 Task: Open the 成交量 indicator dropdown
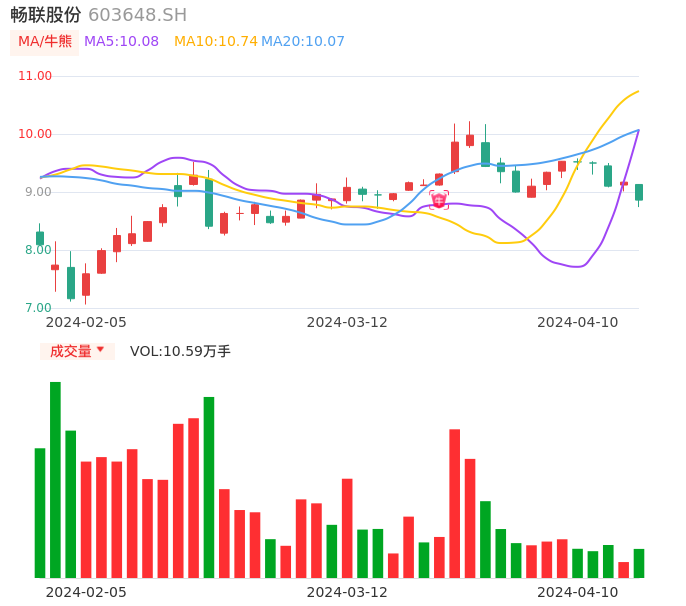77,351
